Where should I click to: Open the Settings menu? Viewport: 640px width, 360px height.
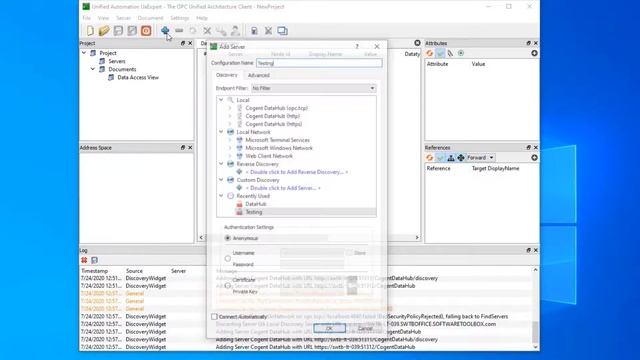point(180,18)
